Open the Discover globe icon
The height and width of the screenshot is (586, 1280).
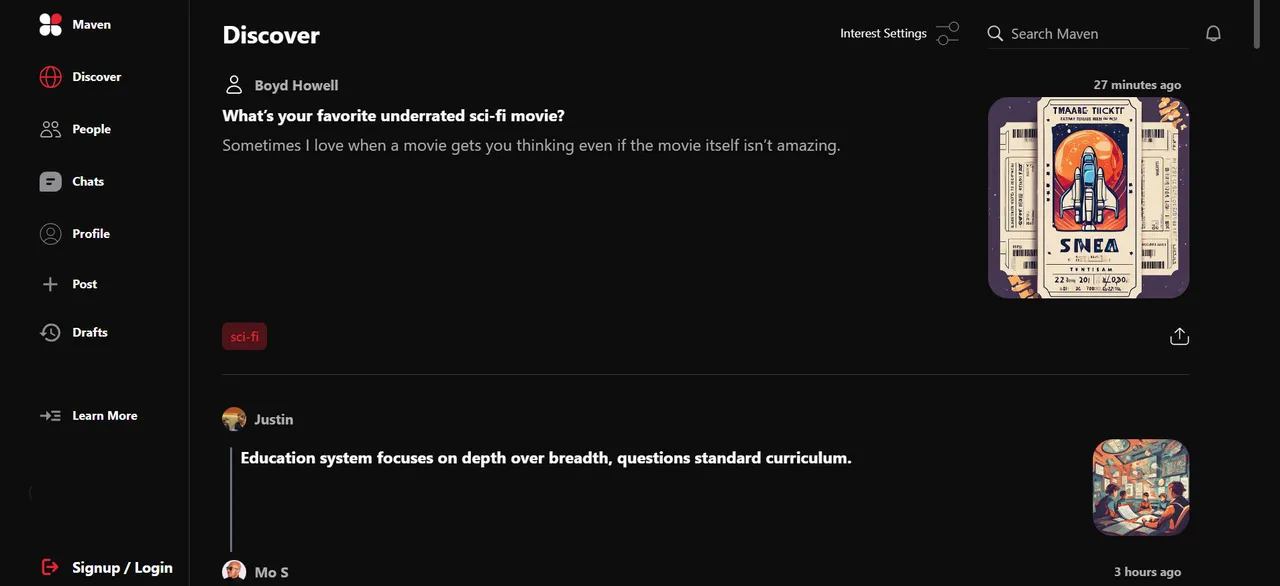50,77
